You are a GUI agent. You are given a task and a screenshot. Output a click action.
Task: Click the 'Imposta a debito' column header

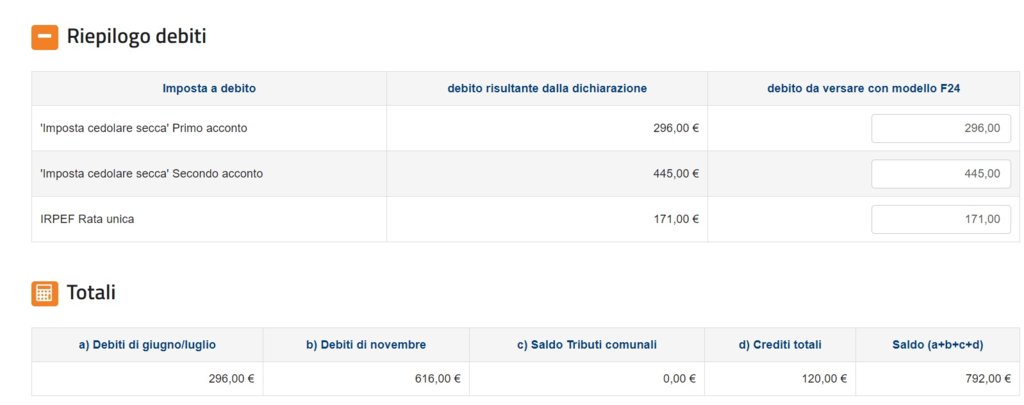click(209, 89)
